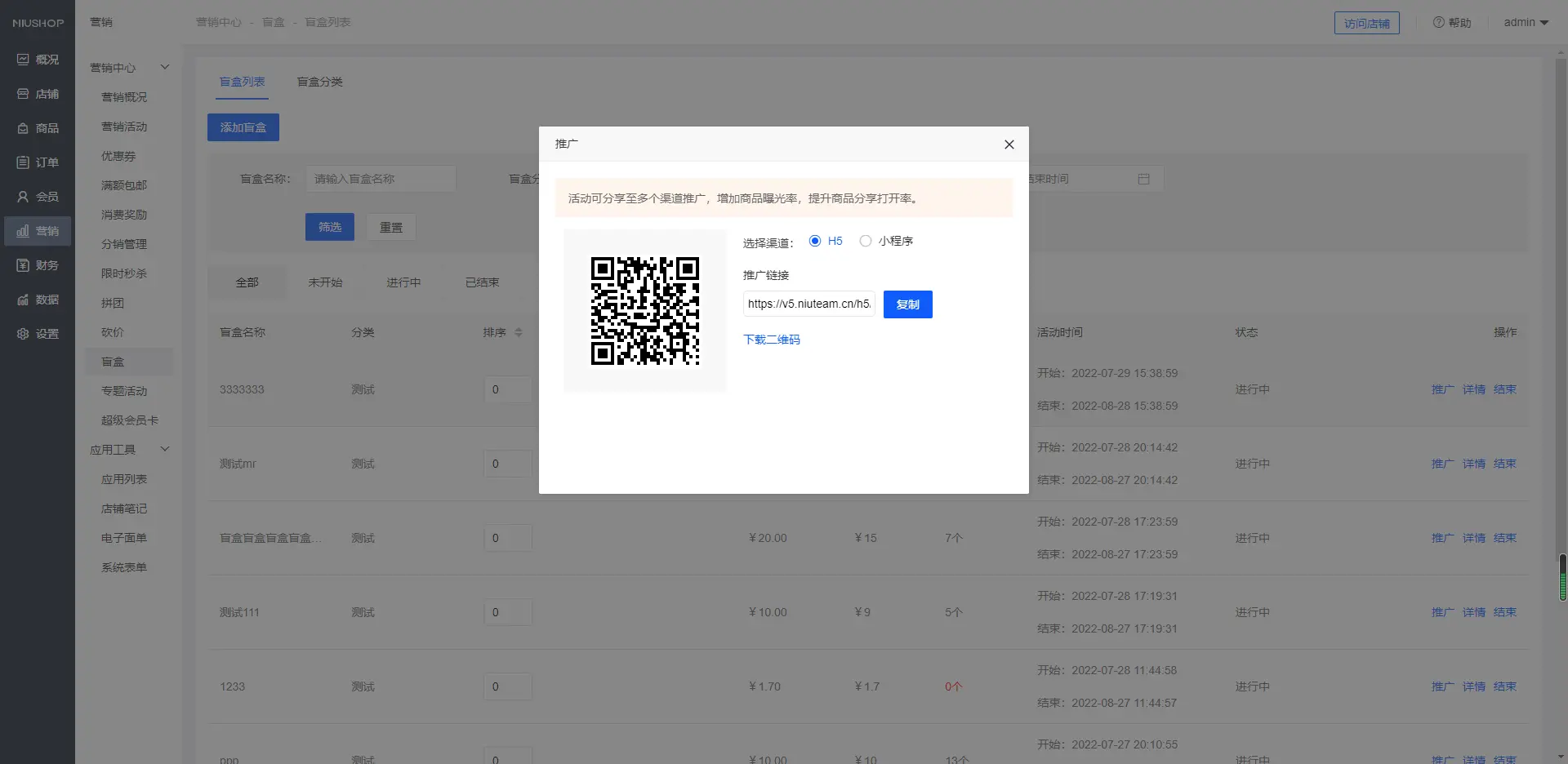This screenshot has height=764, width=1568.
Task: Open the 设置 settings gear icon
Action: point(23,334)
